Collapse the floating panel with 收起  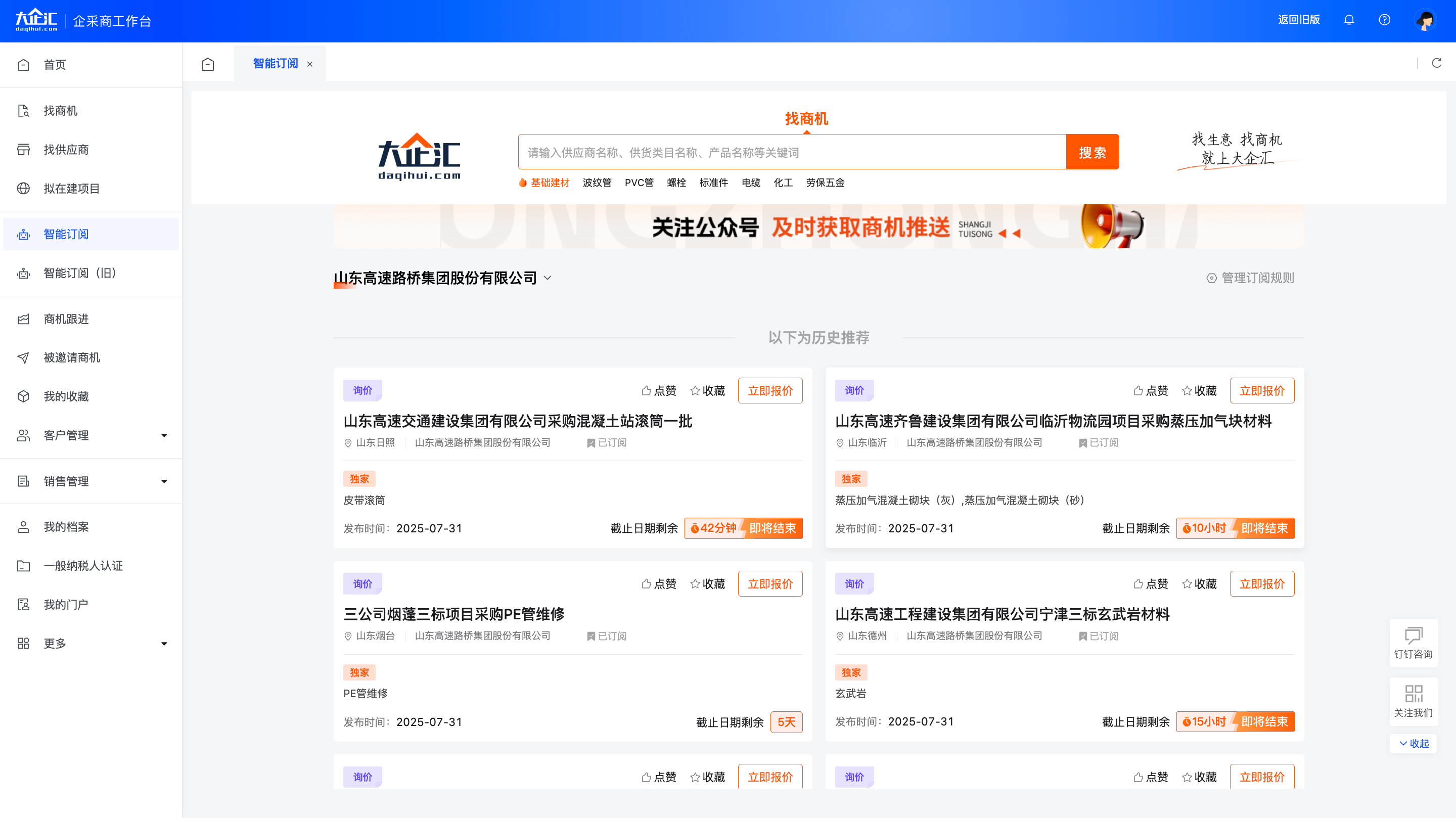point(1413,744)
